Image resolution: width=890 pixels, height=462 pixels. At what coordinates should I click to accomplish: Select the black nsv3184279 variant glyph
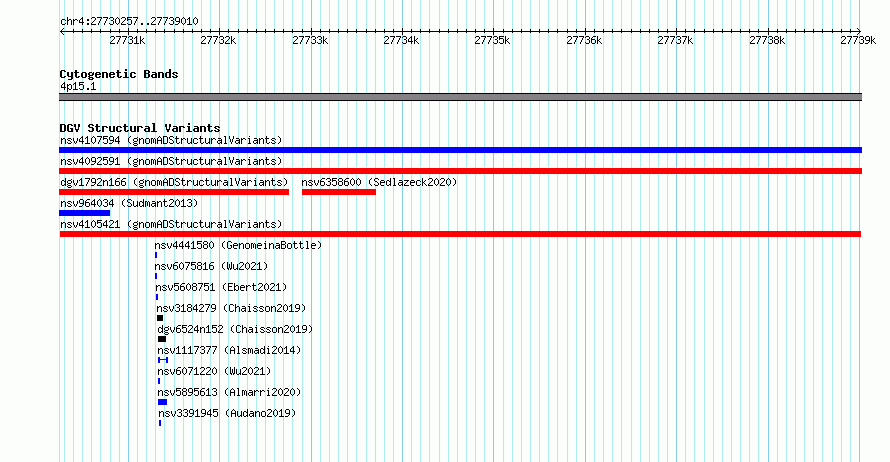(160, 318)
